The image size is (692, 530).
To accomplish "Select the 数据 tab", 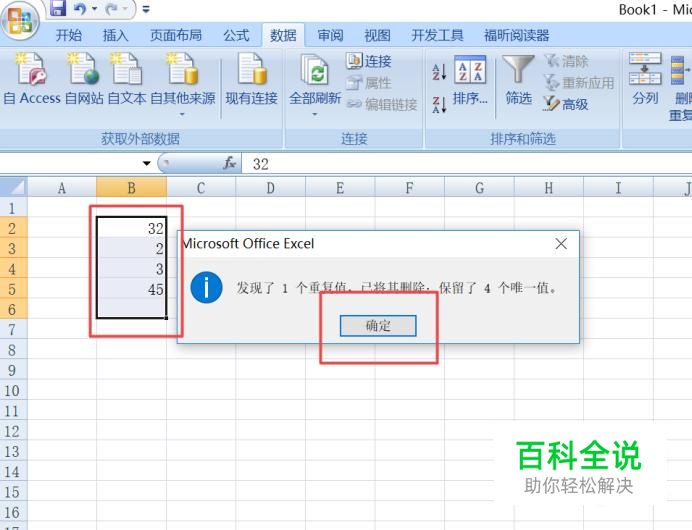I will tap(283, 35).
